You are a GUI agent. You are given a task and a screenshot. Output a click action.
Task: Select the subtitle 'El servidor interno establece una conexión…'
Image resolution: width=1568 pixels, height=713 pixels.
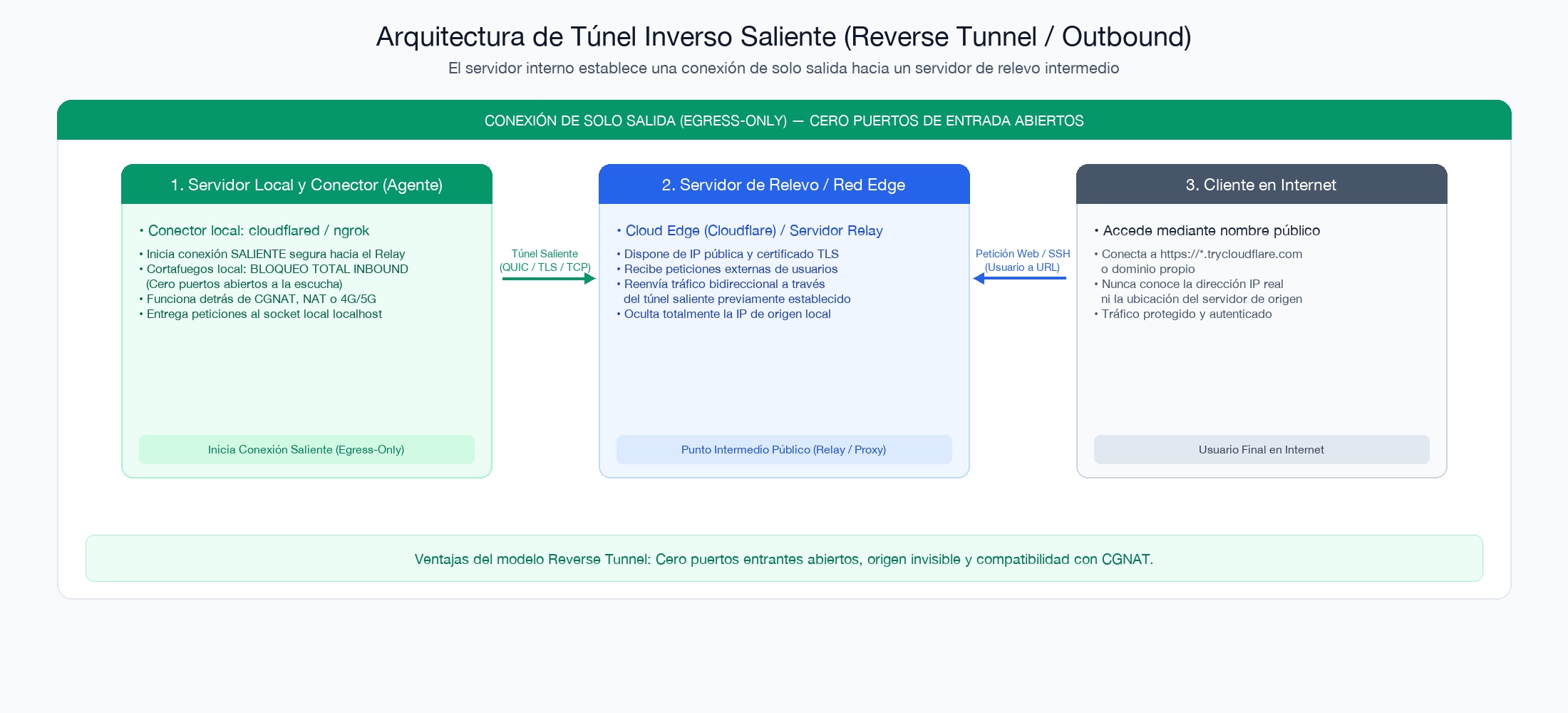784,68
